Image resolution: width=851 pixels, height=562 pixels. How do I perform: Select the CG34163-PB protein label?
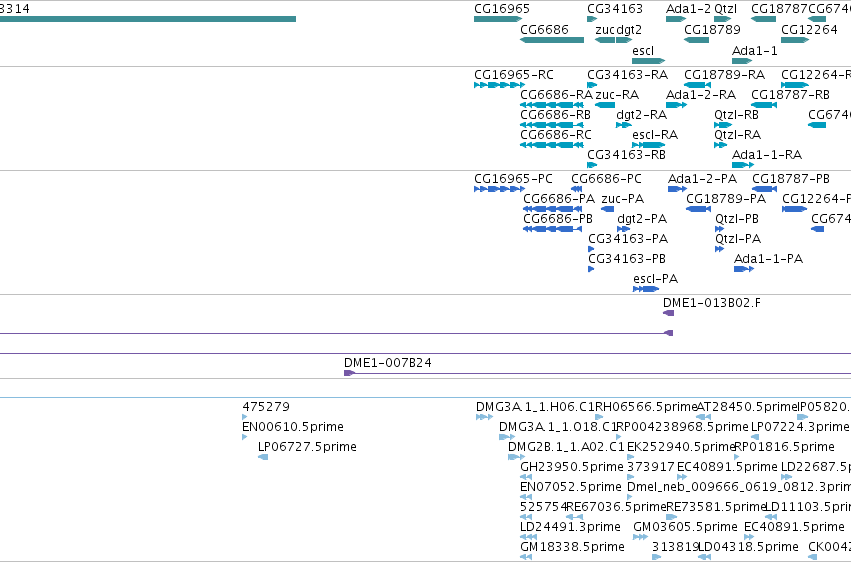coord(627,259)
